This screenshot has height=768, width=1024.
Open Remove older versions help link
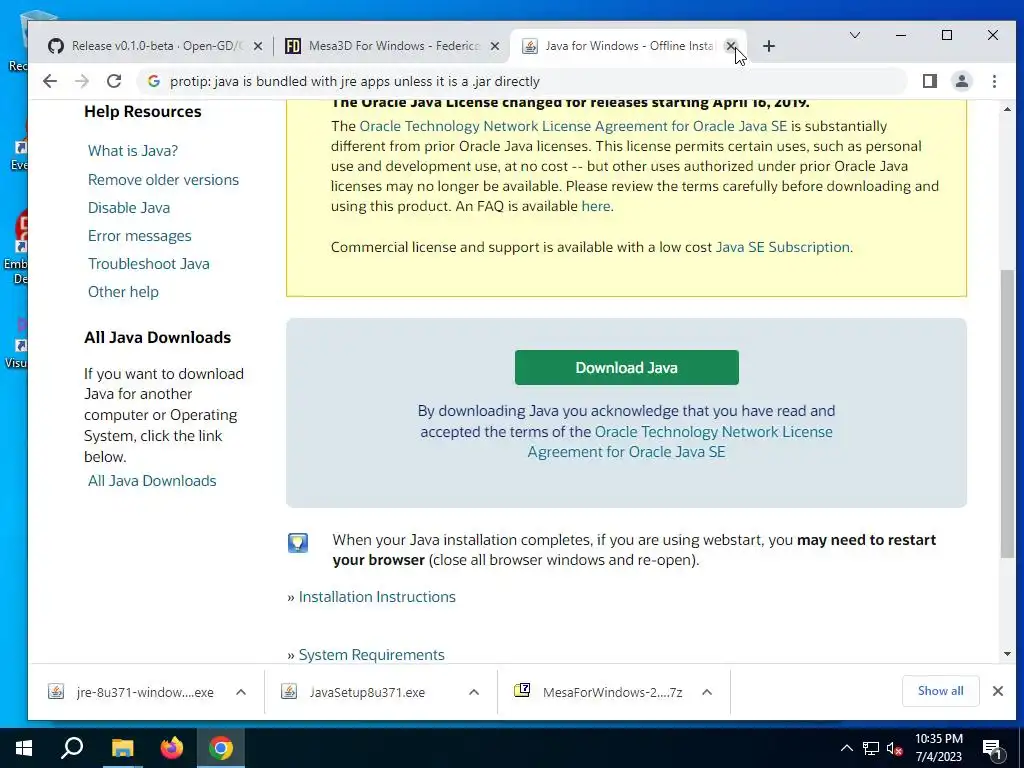[x=163, y=180]
